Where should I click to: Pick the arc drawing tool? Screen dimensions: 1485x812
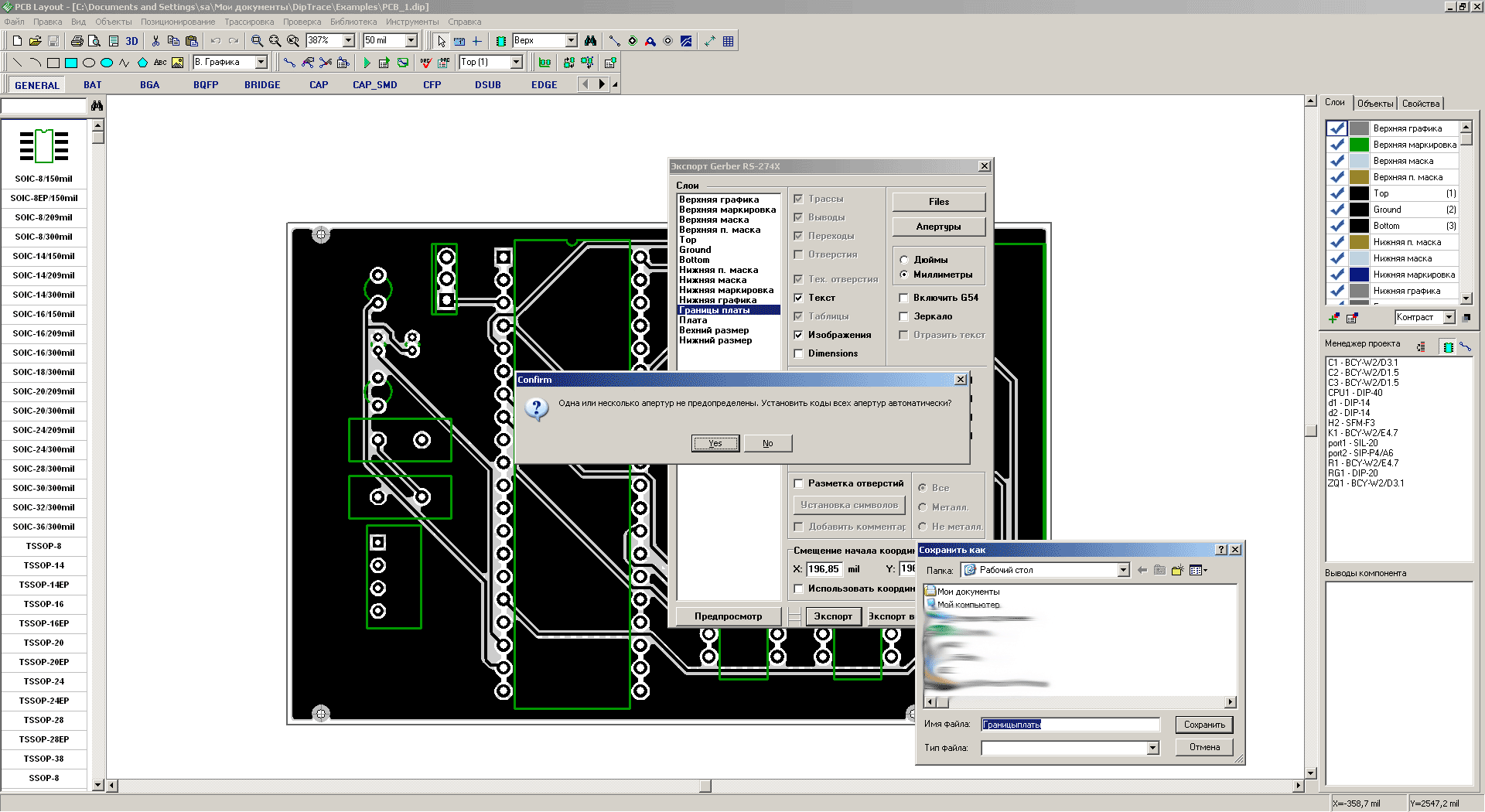tap(35, 63)
